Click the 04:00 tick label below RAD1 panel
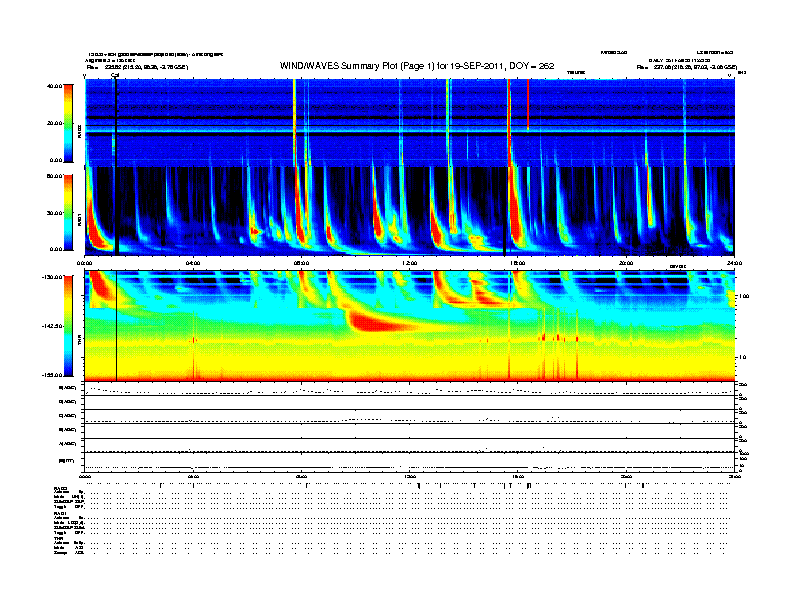792x612 pixels. click(x=193, y=263)
